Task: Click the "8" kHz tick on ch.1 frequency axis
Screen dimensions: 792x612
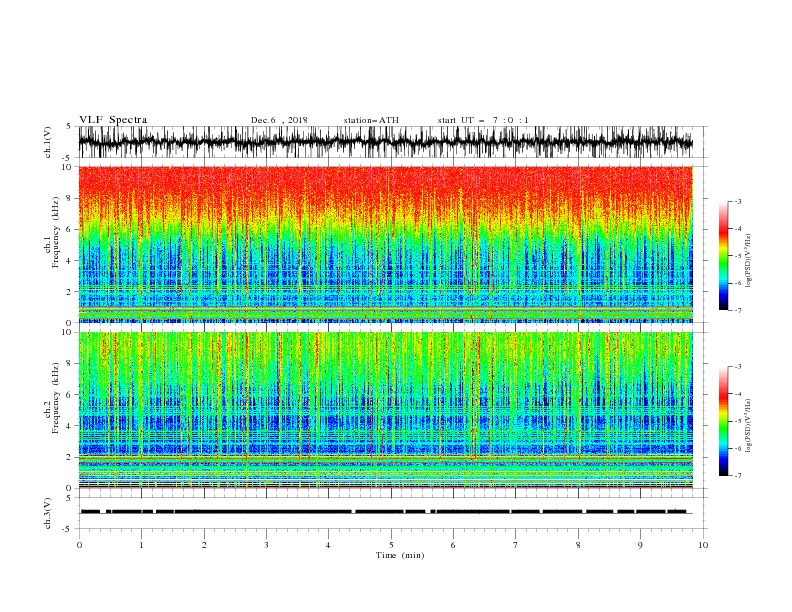Action: (69, 198)
